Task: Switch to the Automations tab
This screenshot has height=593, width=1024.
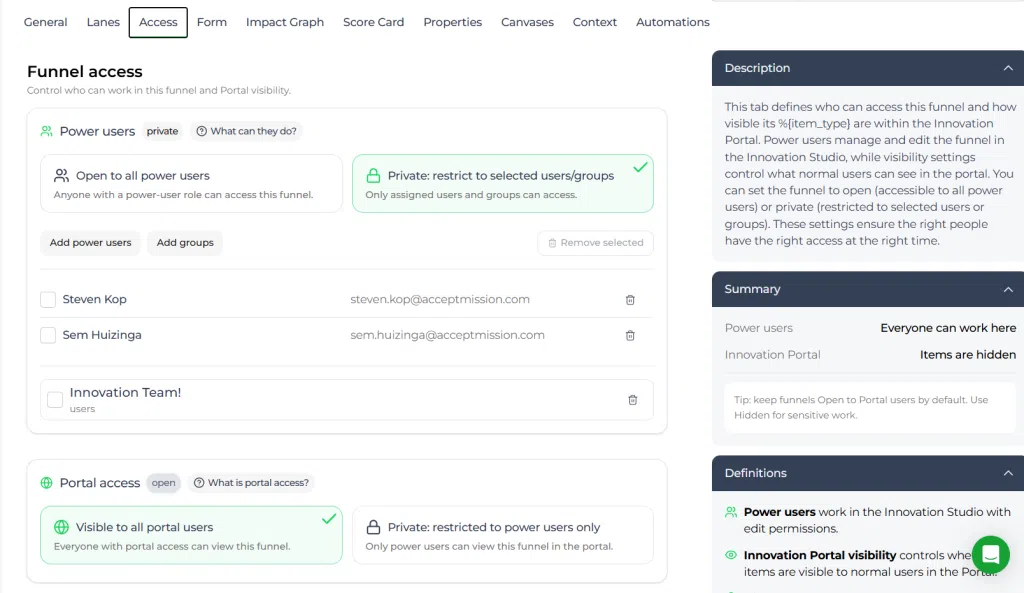Action: [x=673, y=22]
